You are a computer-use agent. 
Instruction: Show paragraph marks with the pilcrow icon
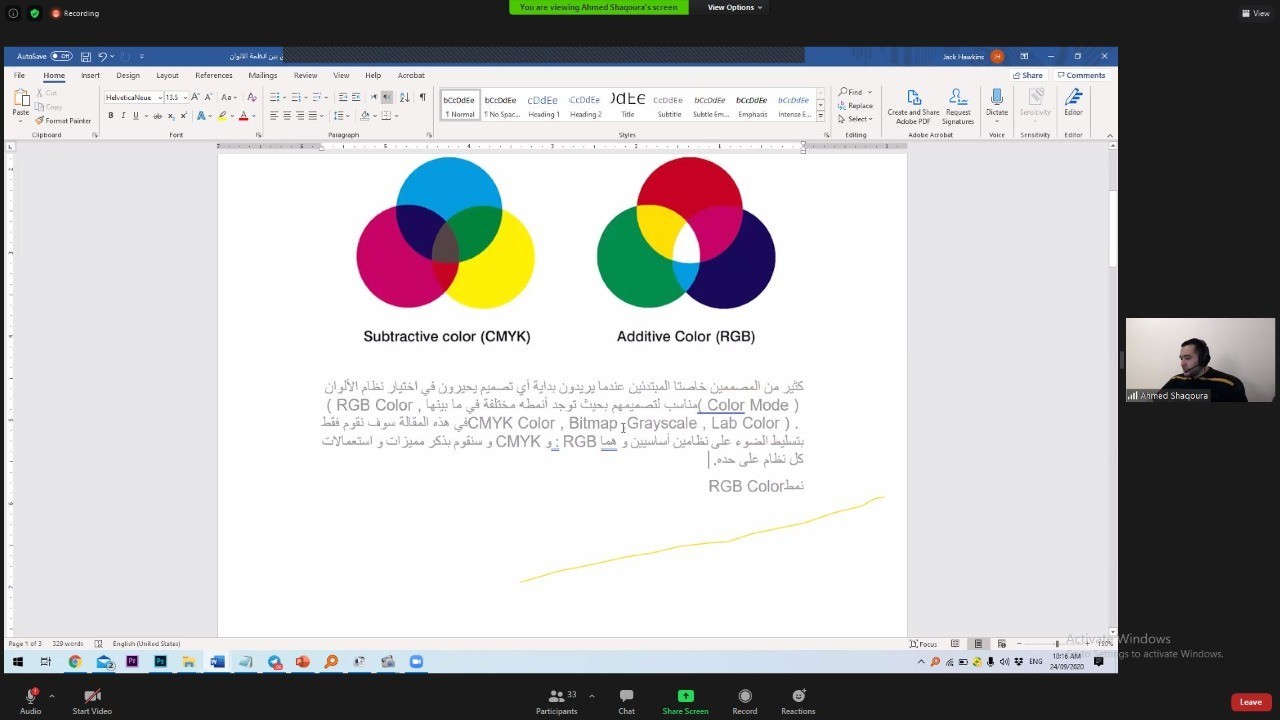[x=422, y=97]
